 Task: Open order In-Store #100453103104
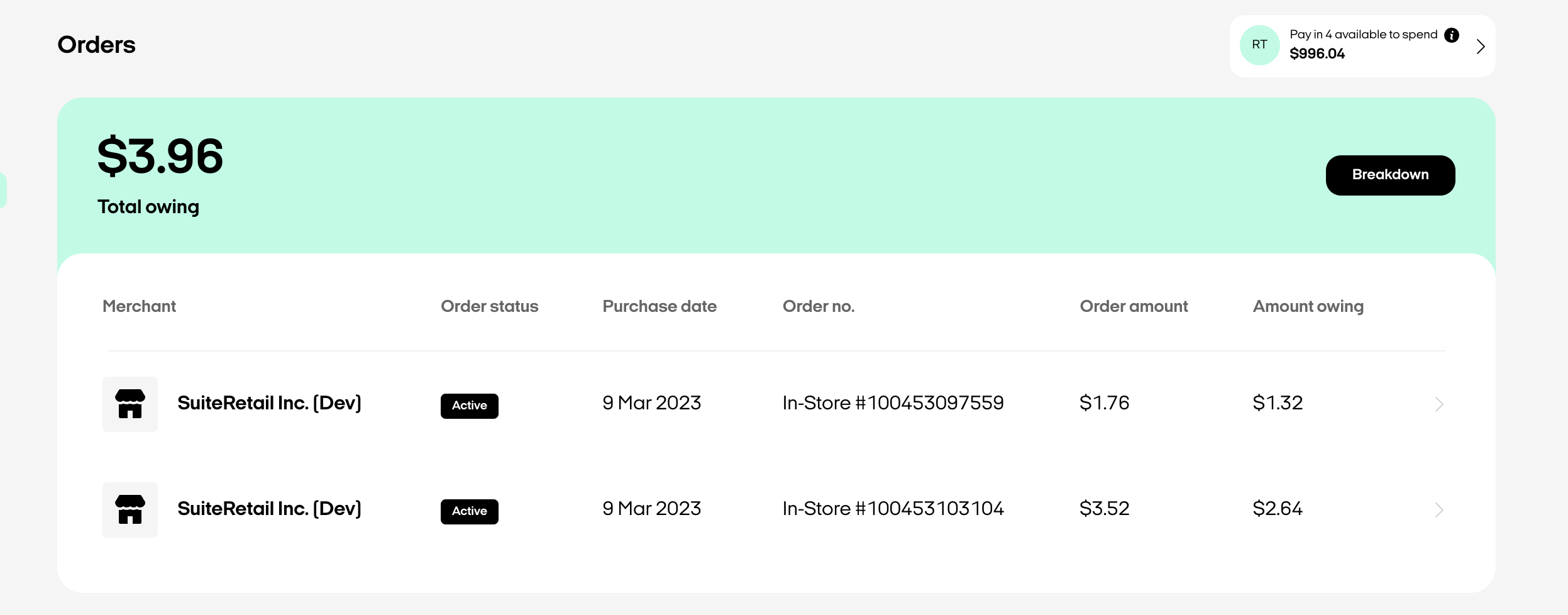click(x=893, y=509)
